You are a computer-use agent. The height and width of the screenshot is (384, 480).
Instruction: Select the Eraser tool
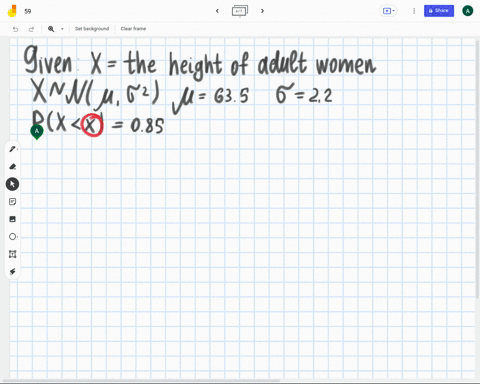[13, 166]
